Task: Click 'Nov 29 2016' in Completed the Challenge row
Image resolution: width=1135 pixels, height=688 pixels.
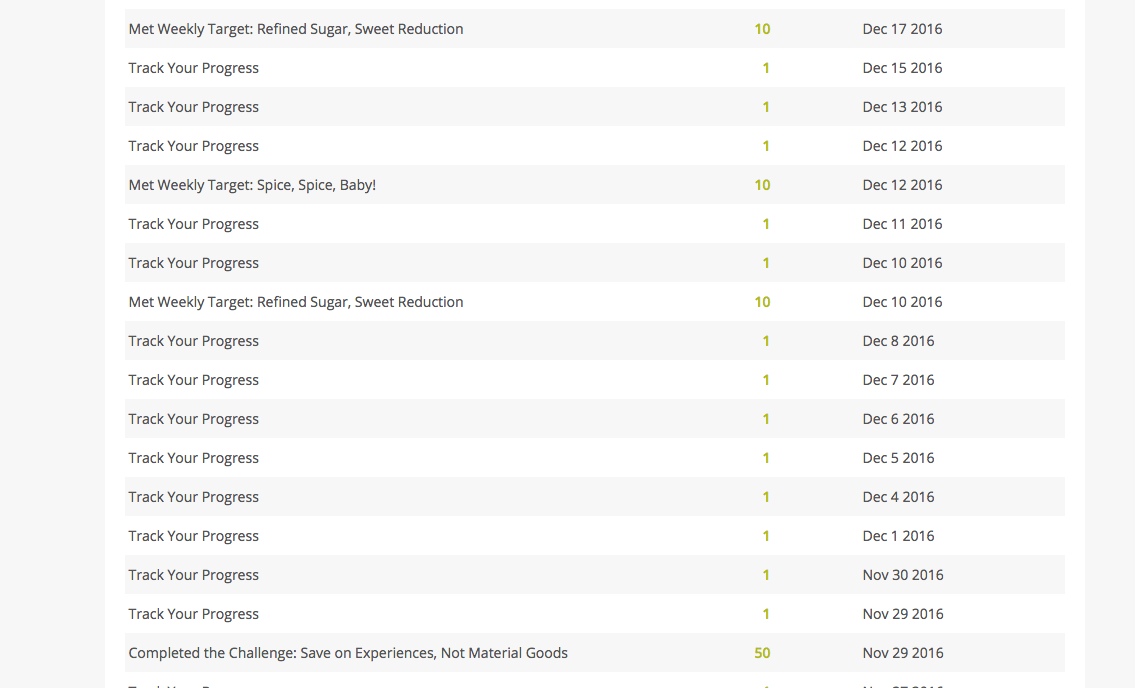Action: 903,653
